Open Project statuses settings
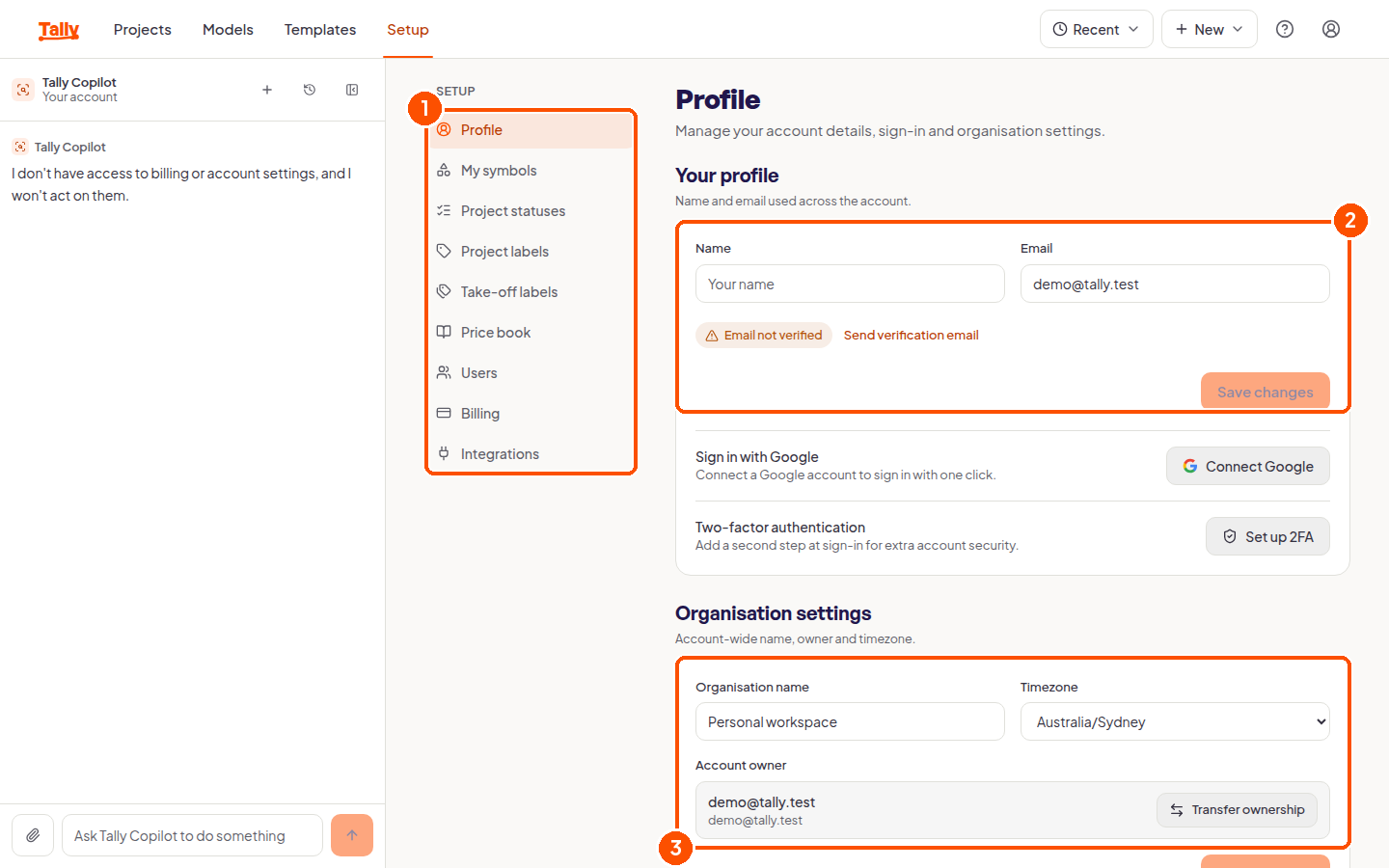Screen dimensions: 1389x868 click(x=531, y=211)
